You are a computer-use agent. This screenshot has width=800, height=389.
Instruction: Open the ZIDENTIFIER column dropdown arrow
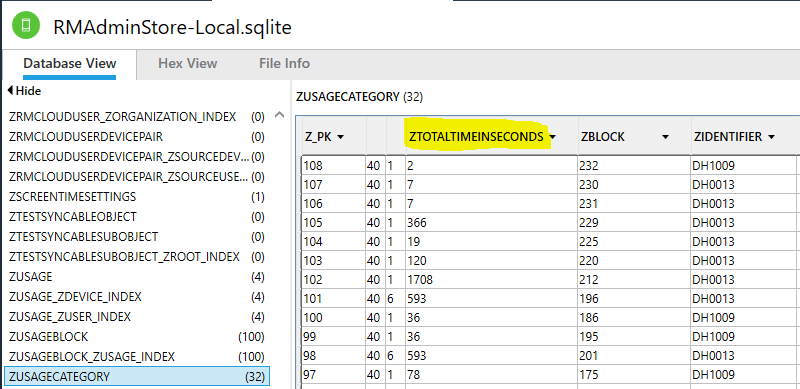click(x=771, y=137)
